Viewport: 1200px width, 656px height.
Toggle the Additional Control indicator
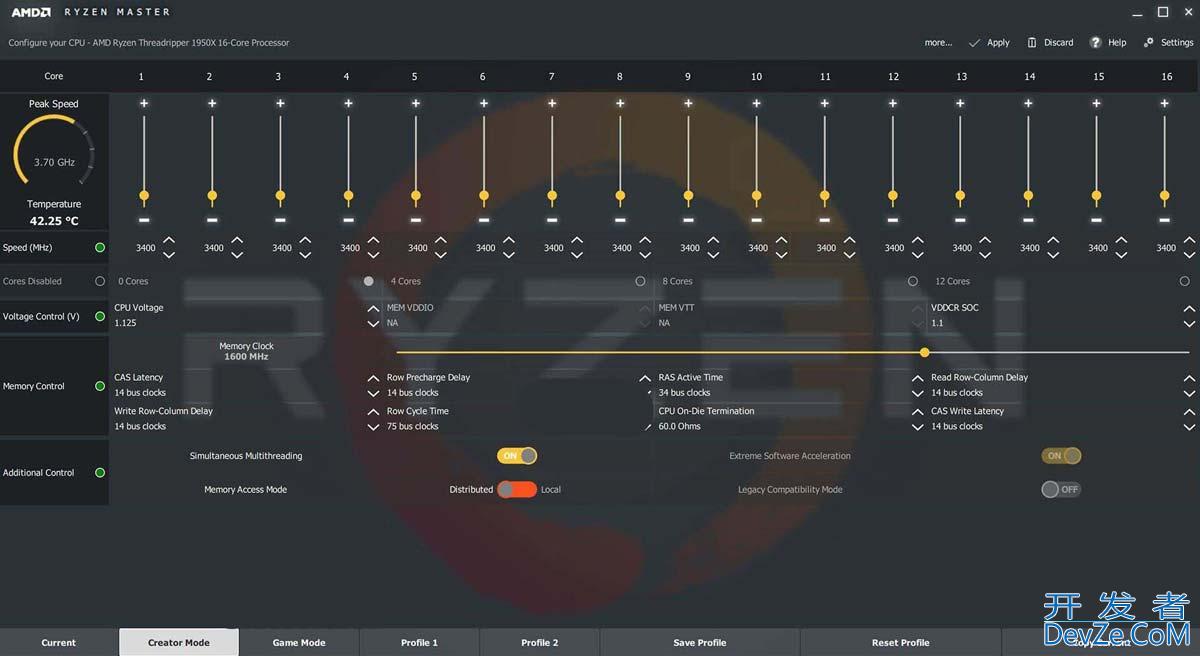100,472
